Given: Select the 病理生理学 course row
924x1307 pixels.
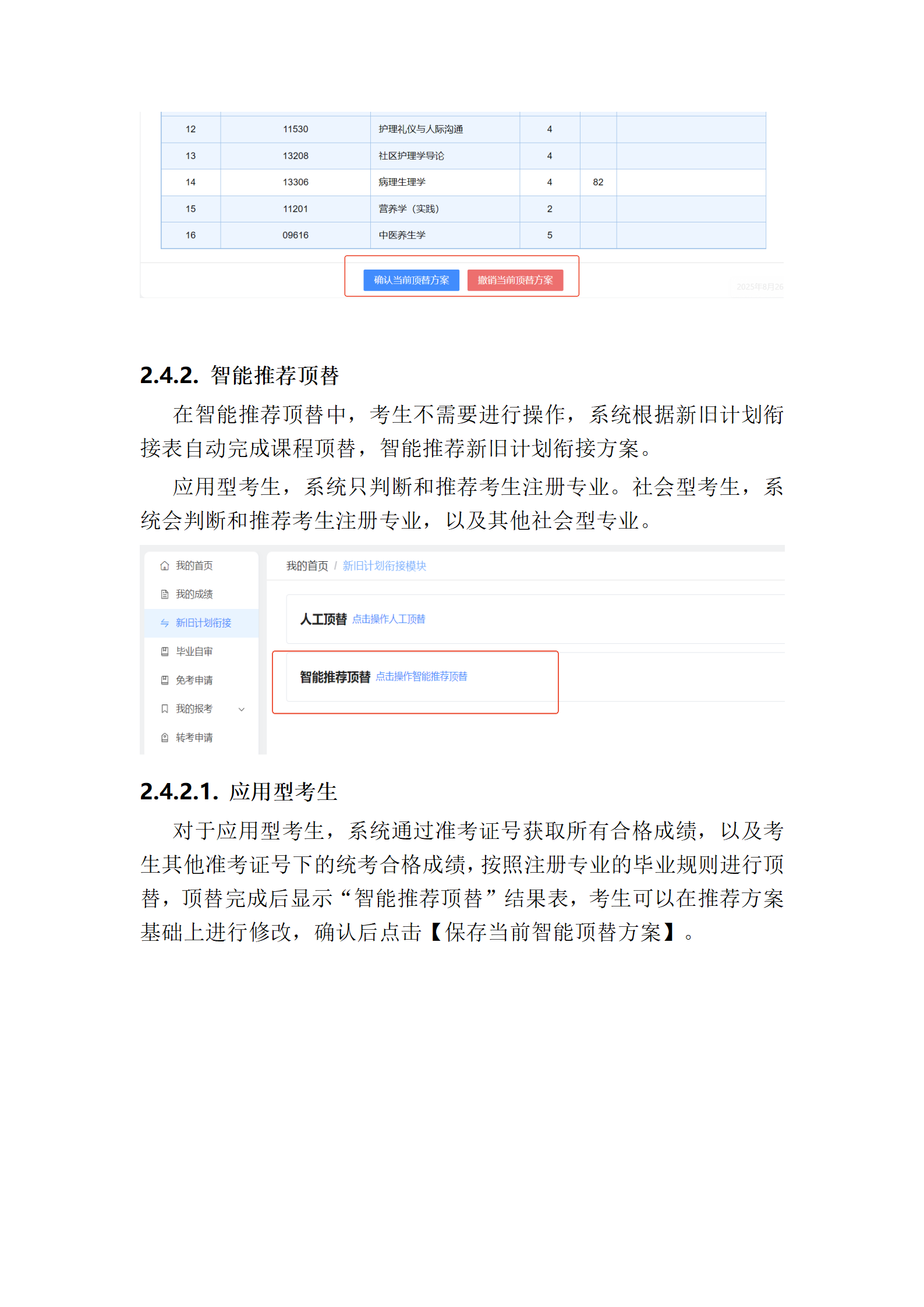Looking at the screenshot, I should click(x=402, y=182).
